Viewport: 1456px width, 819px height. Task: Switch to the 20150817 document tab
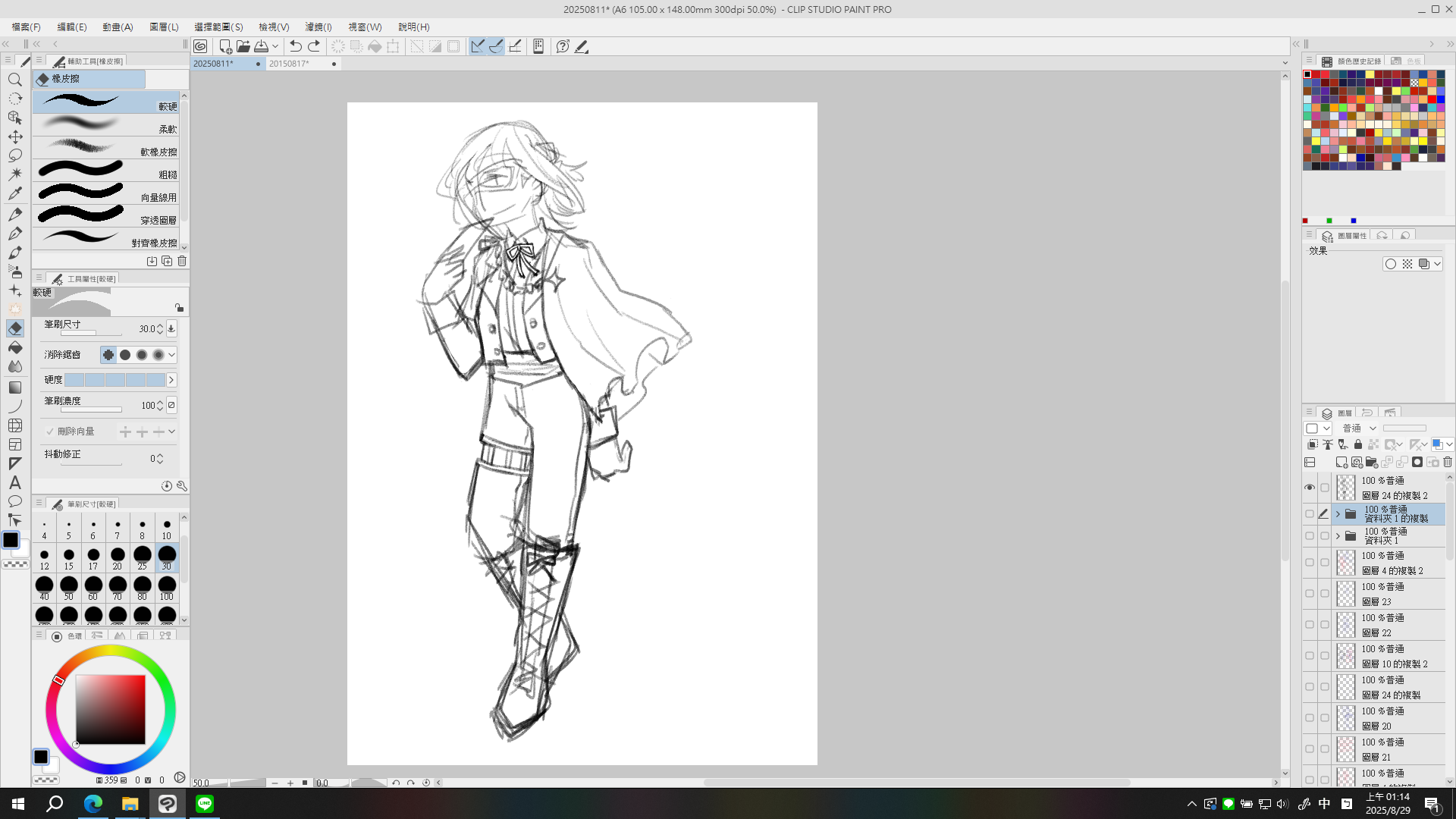pyautogui.click(x=289, y=64)
